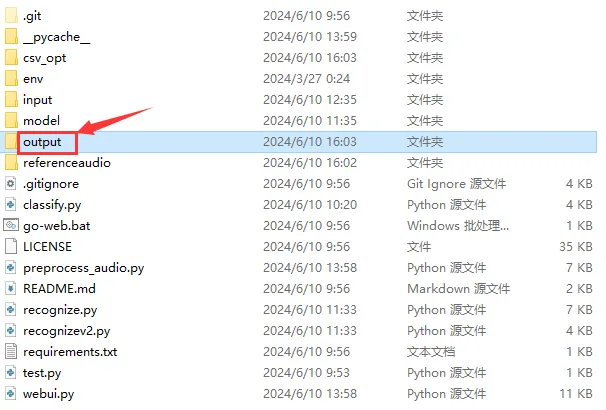Click the '35 KB' size of LICENSE
The width and height of the screenshot is (606, 410).
coord(576,247)
